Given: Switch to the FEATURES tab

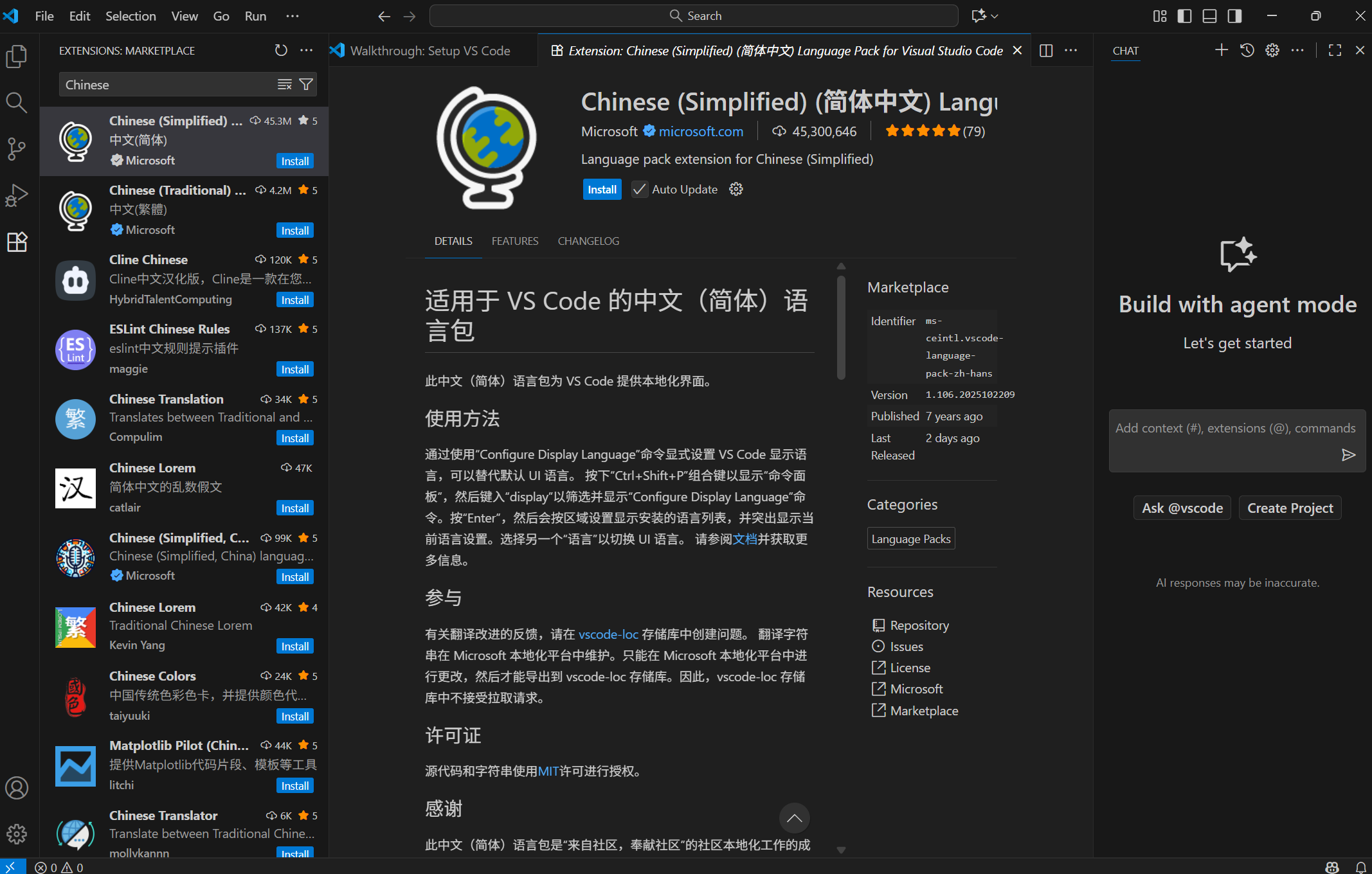Looking at the screenshot, I should coord(514,241).
